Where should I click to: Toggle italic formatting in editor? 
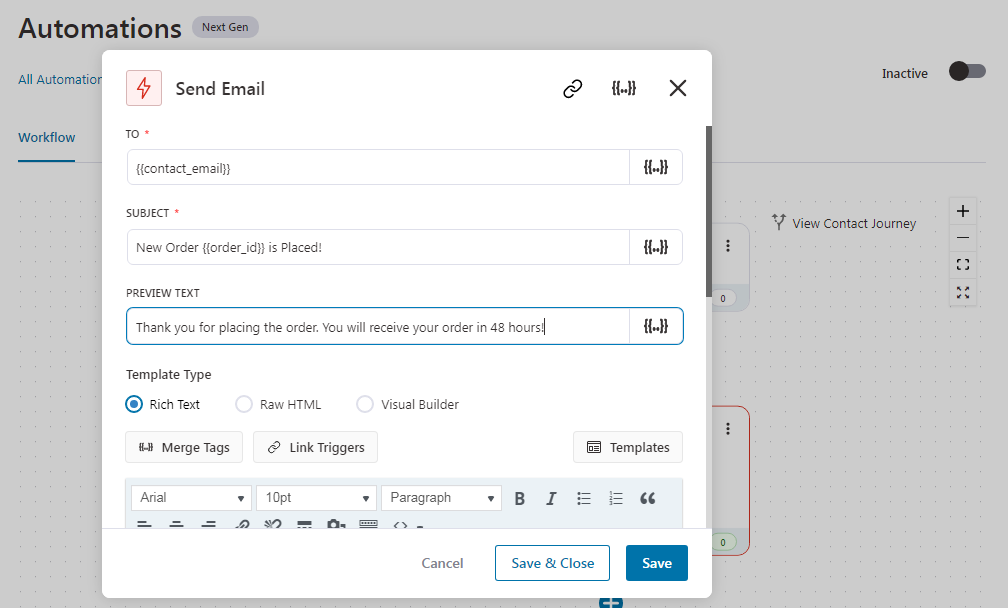point(551,498)
